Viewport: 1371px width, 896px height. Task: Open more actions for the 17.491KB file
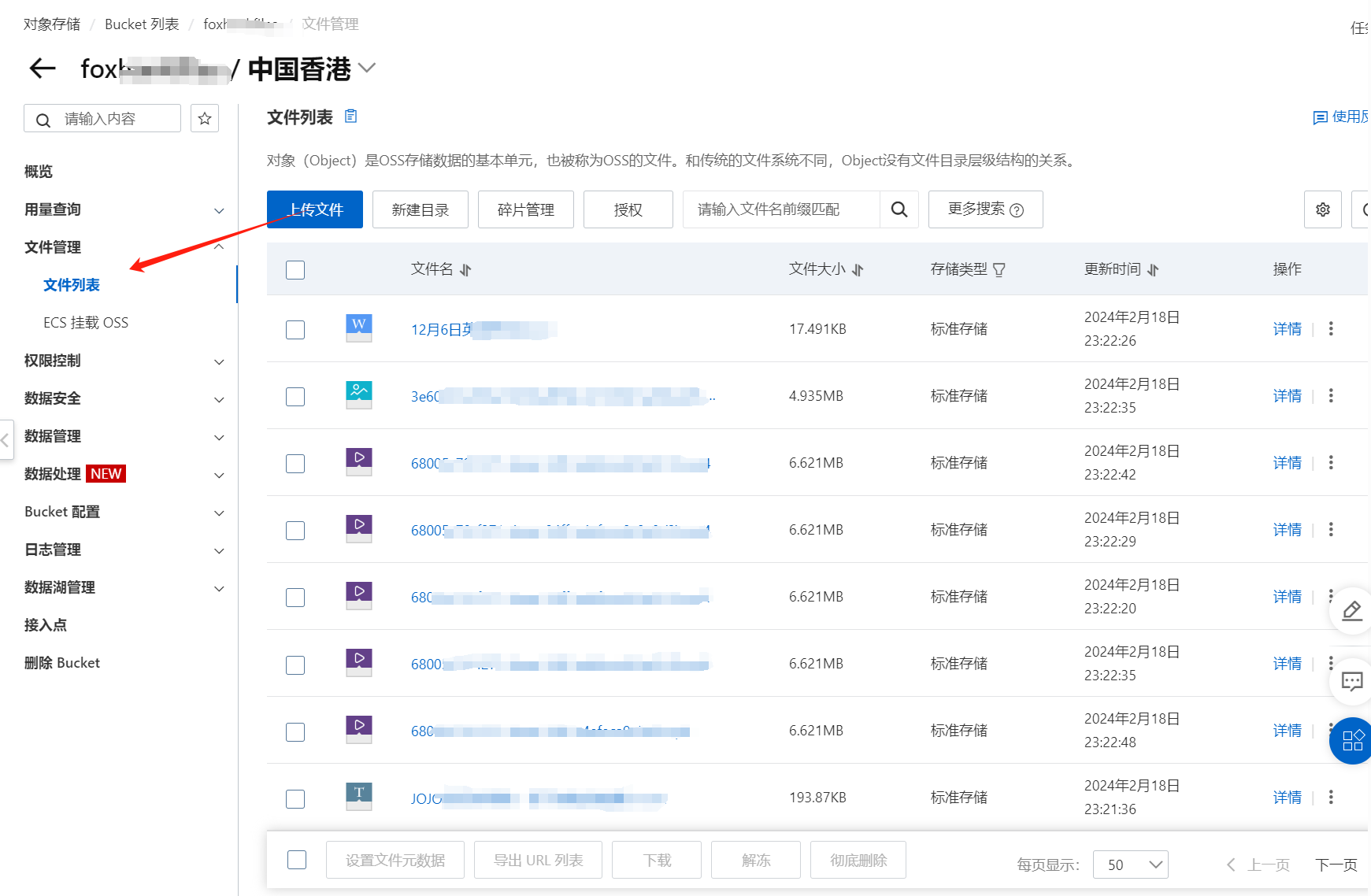1331,328
